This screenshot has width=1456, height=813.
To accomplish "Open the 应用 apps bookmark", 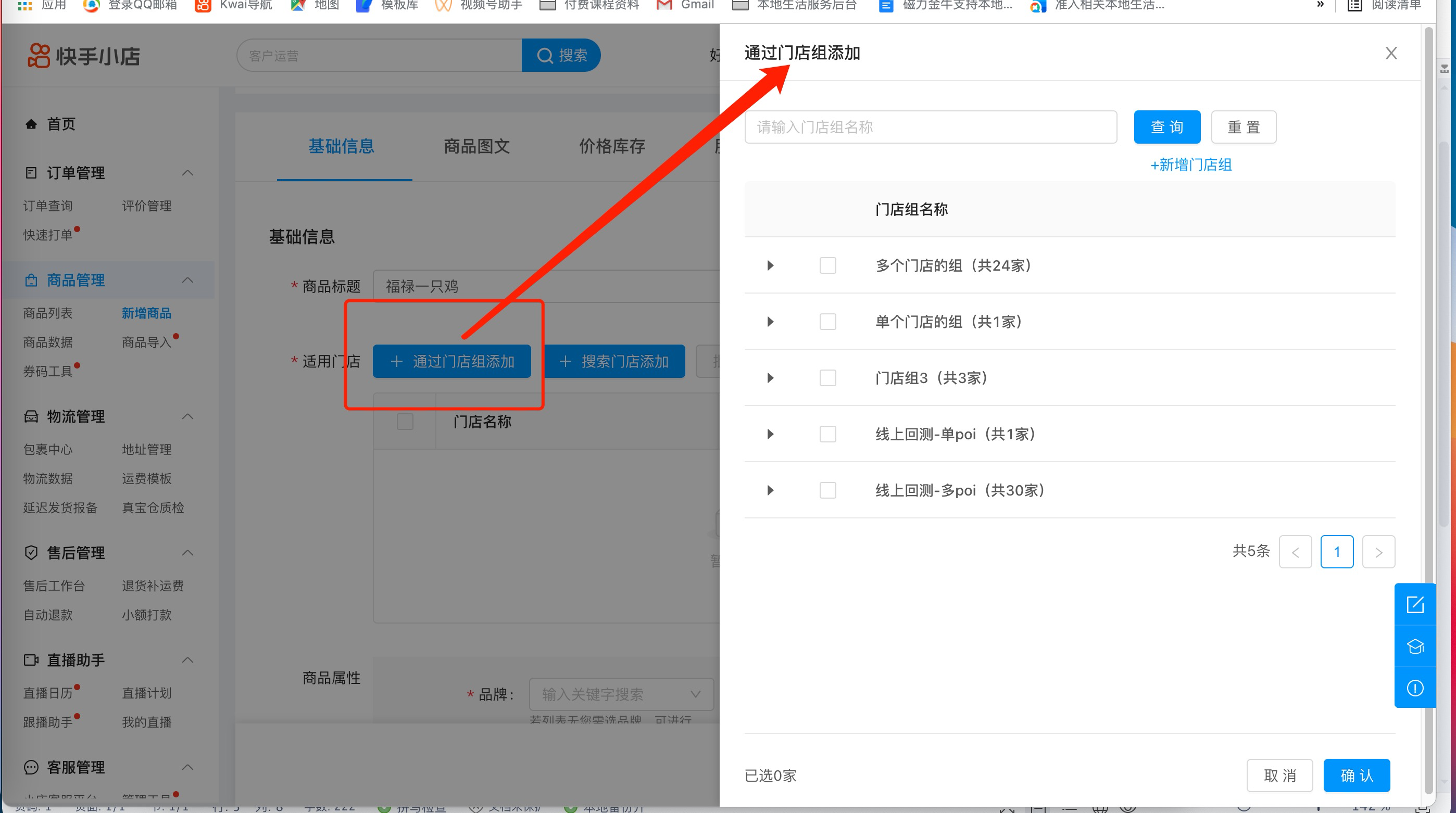I will coord(43,5).
